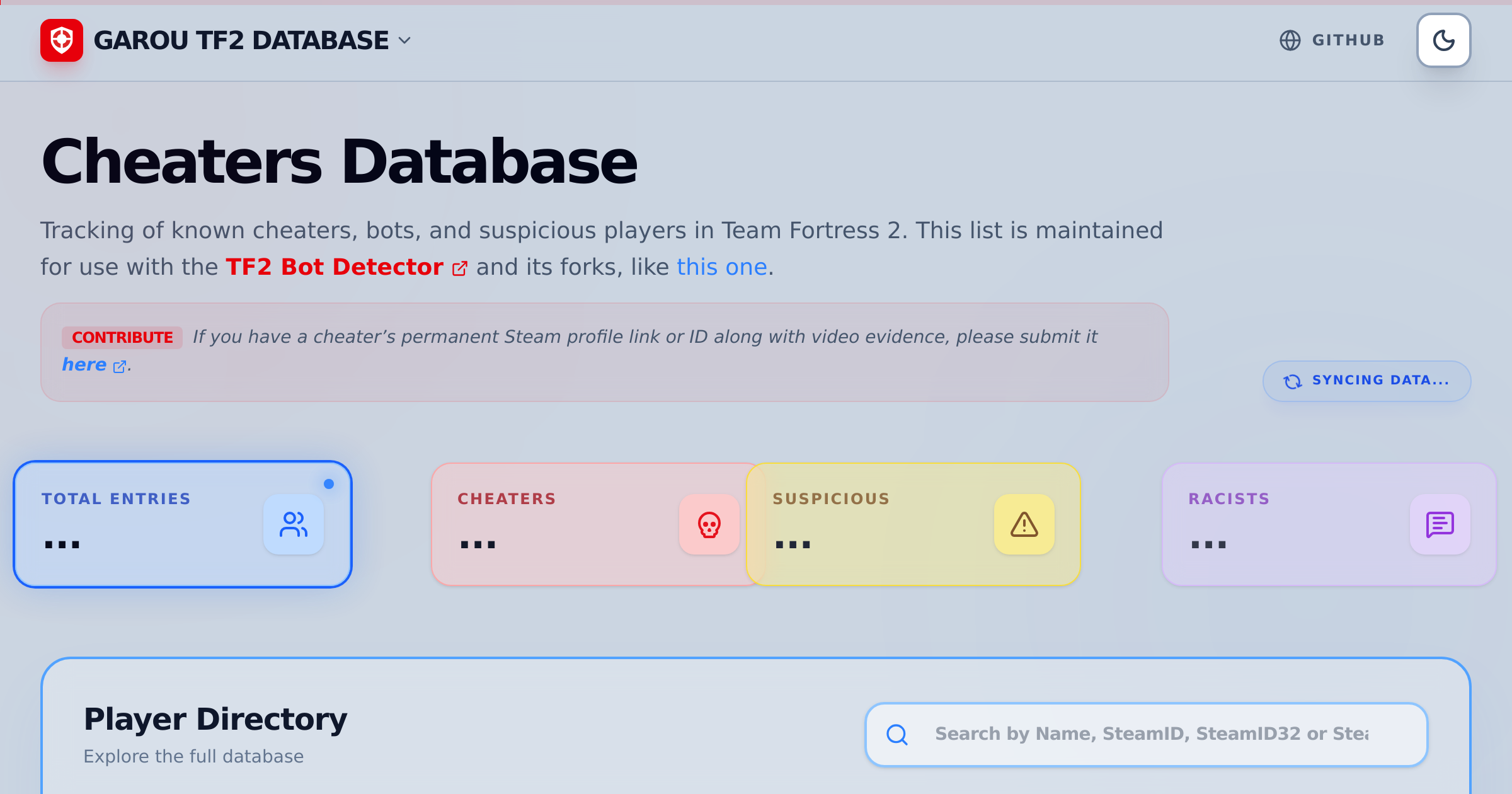Click the red CONTRIBUTE badge

(122, 337)
